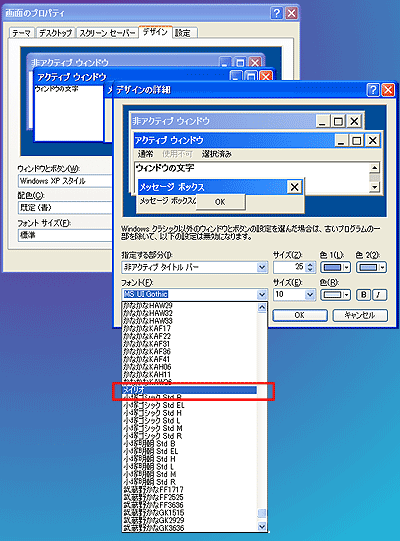Select 武蔵野かなFF1717 font
Image resolution: width=400 pixels, height=541 pixels.
pyautogui.click(x=189, y=490)
